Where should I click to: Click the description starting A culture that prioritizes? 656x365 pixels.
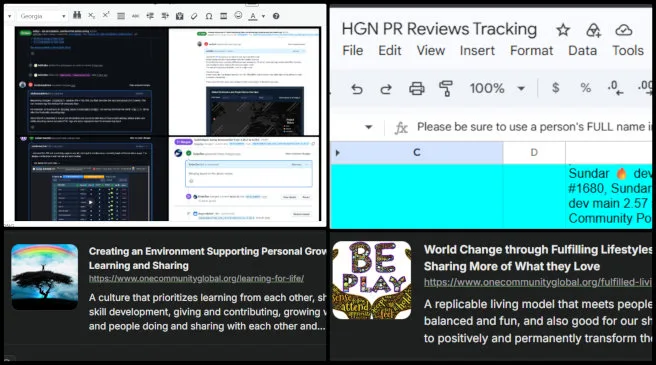(x=208, y=312)
